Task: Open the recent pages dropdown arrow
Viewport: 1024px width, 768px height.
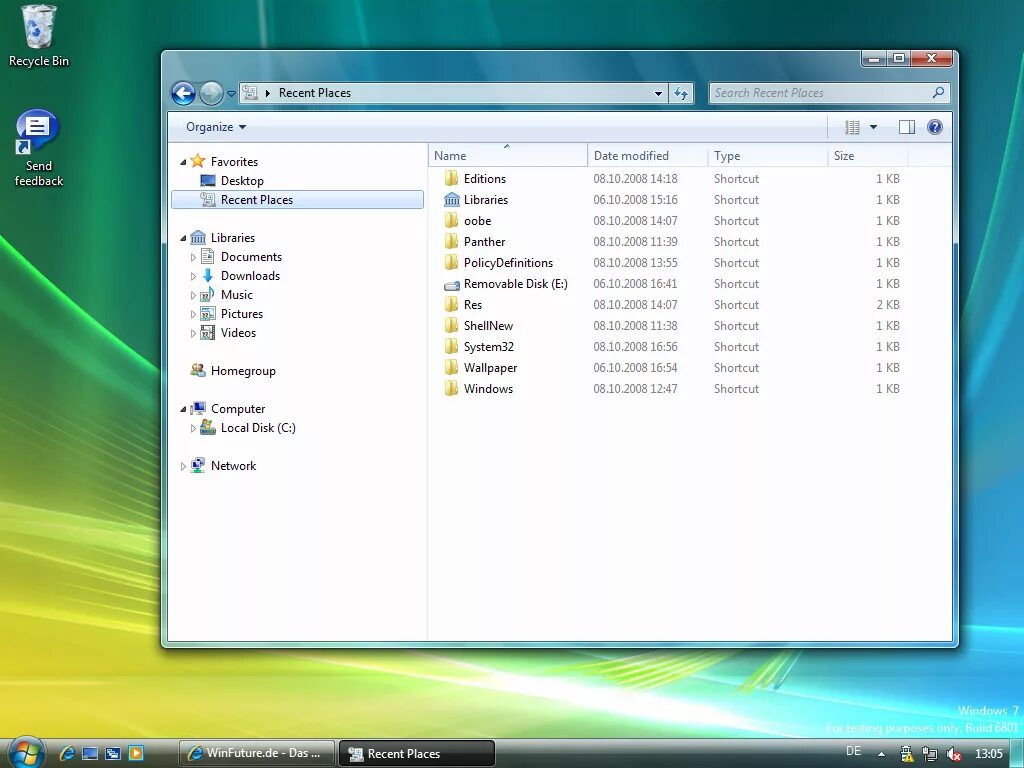Action: [x=231, y=94]
